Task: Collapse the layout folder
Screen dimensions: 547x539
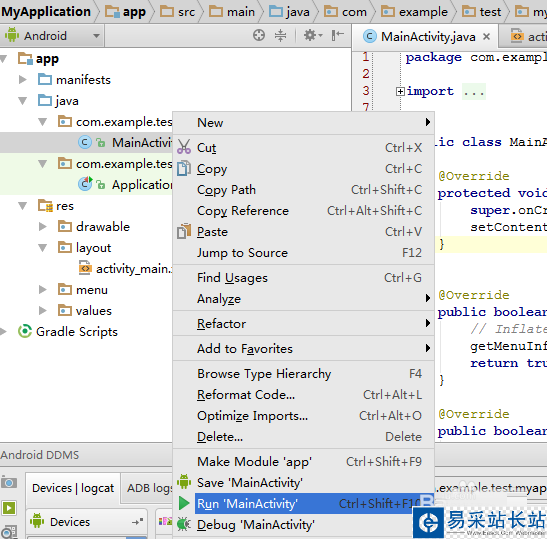Action: pyautogui.click(x=43, y=248)
